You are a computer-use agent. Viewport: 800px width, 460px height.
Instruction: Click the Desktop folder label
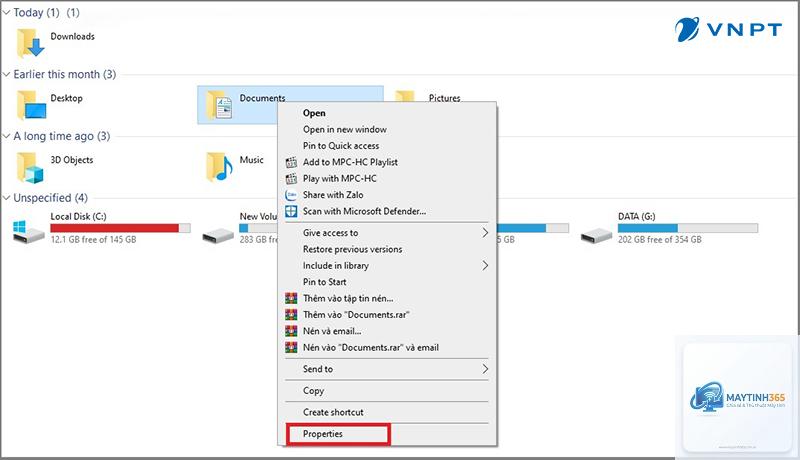point(66,98)
